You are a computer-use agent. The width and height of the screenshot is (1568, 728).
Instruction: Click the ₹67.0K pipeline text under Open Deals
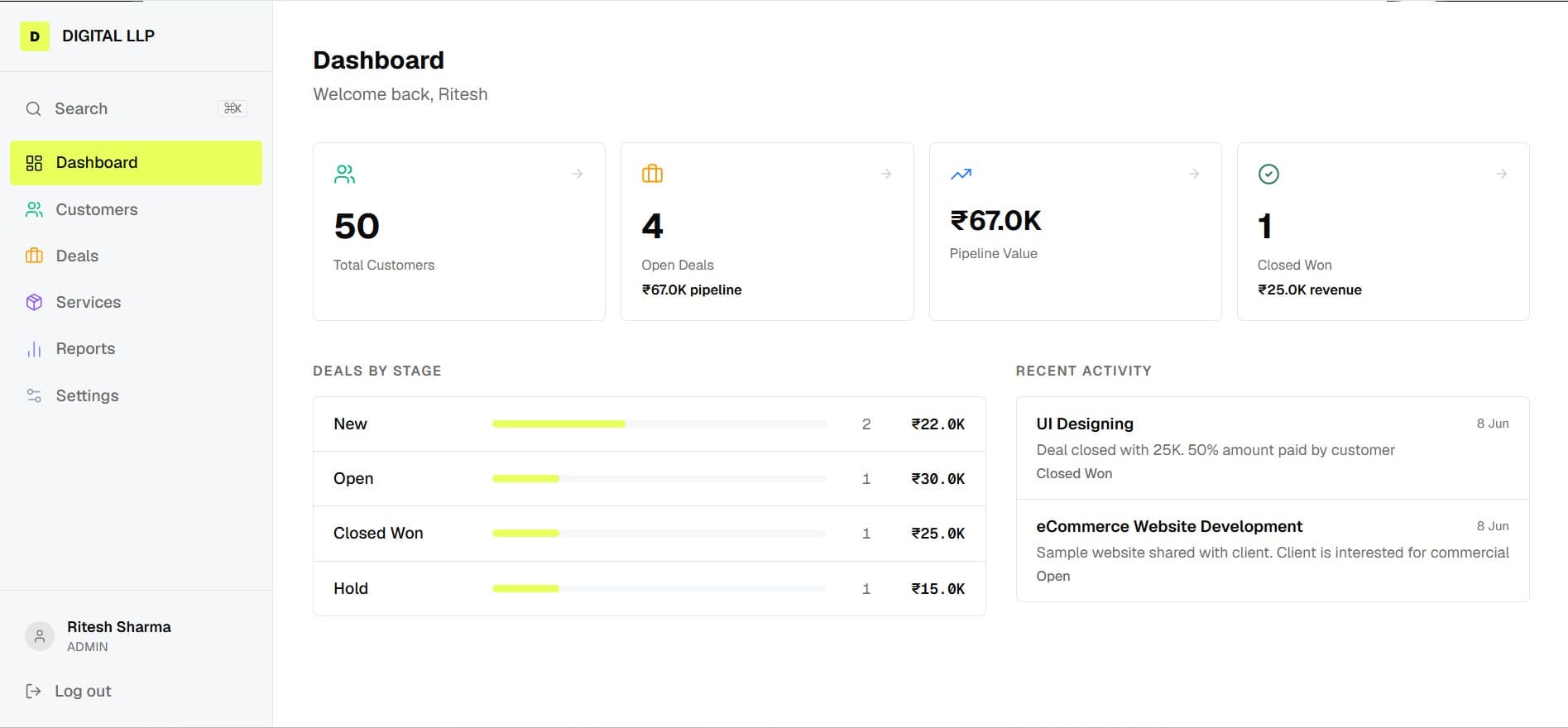pyautogui.click(x=692, y=290)
